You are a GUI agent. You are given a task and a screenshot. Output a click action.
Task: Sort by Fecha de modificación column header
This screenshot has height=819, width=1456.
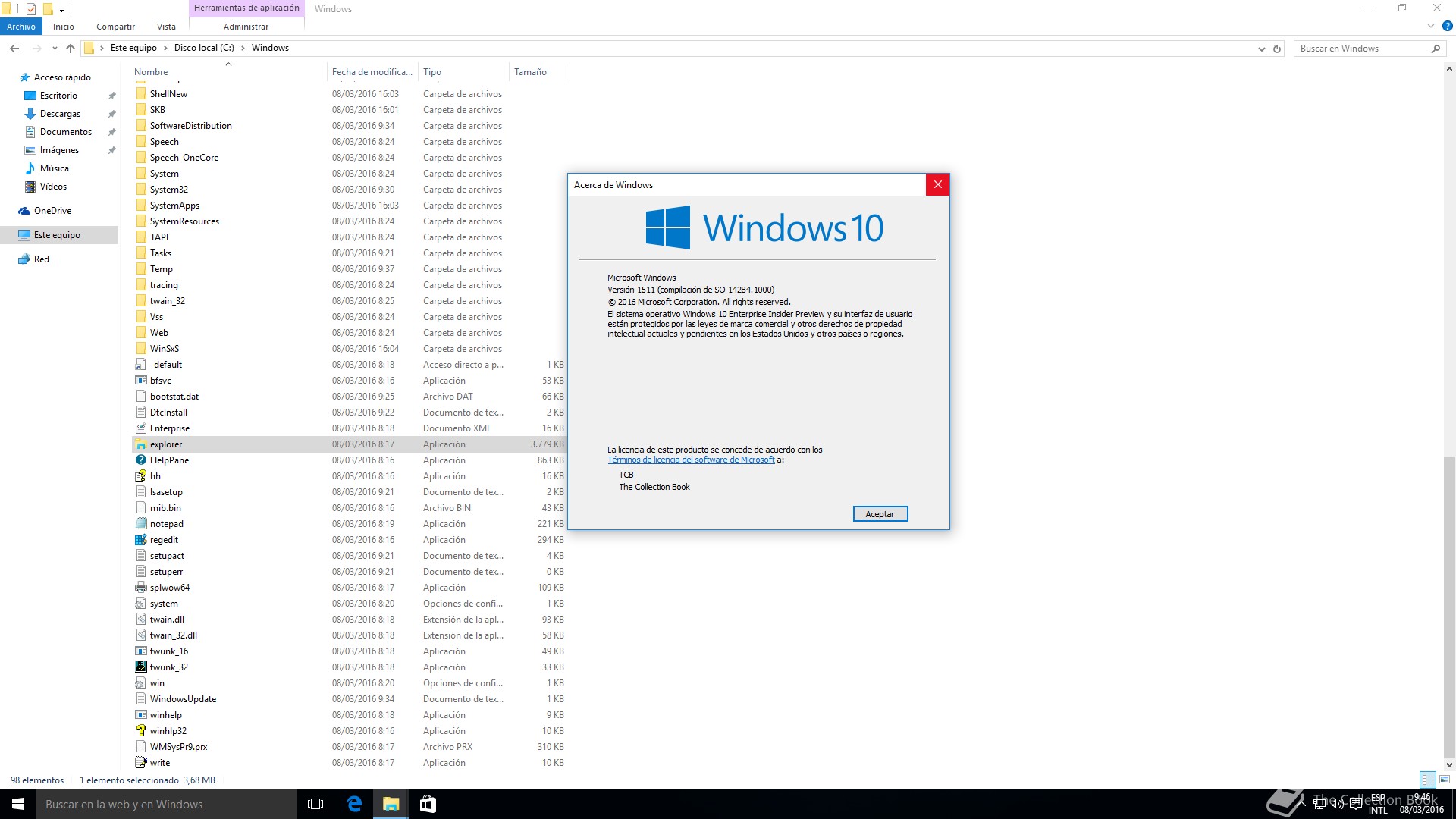click(x=372, y=72)
